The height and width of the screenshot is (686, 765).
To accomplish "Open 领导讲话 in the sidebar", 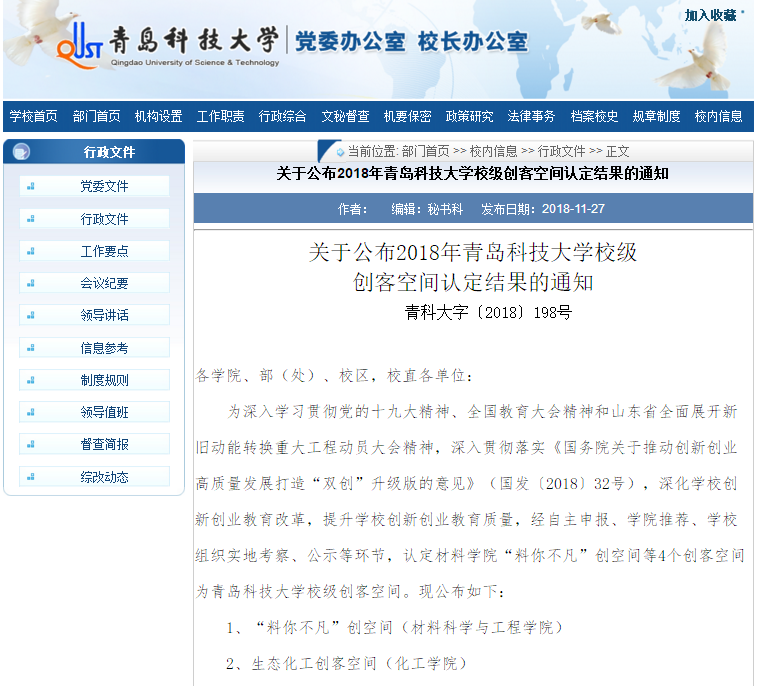I will point(104,315).
